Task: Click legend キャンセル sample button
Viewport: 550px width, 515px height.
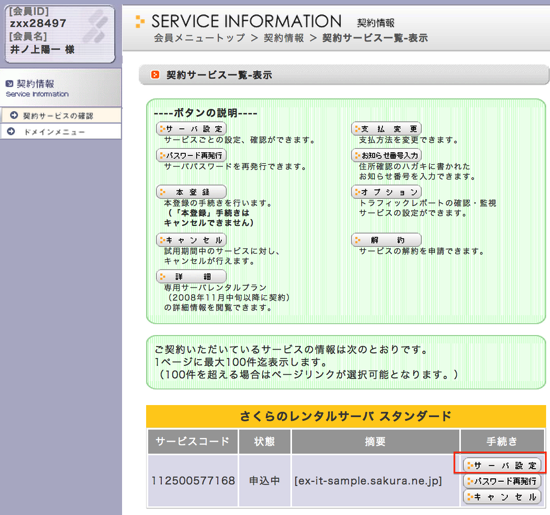Action: (191, 240)
